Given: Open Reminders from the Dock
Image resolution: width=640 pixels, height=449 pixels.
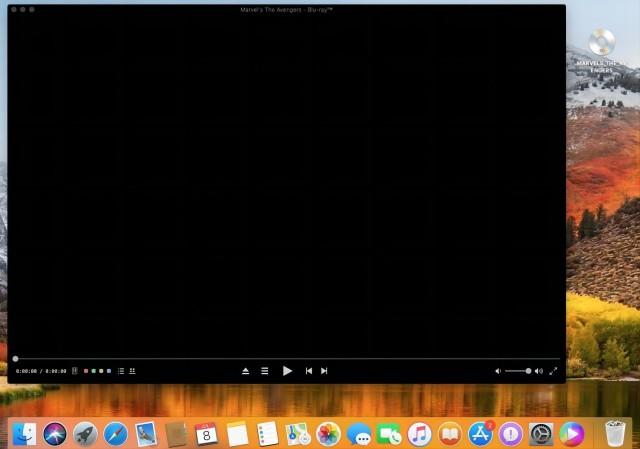Looking at the screenshot, I should click(x=267, y=434).
